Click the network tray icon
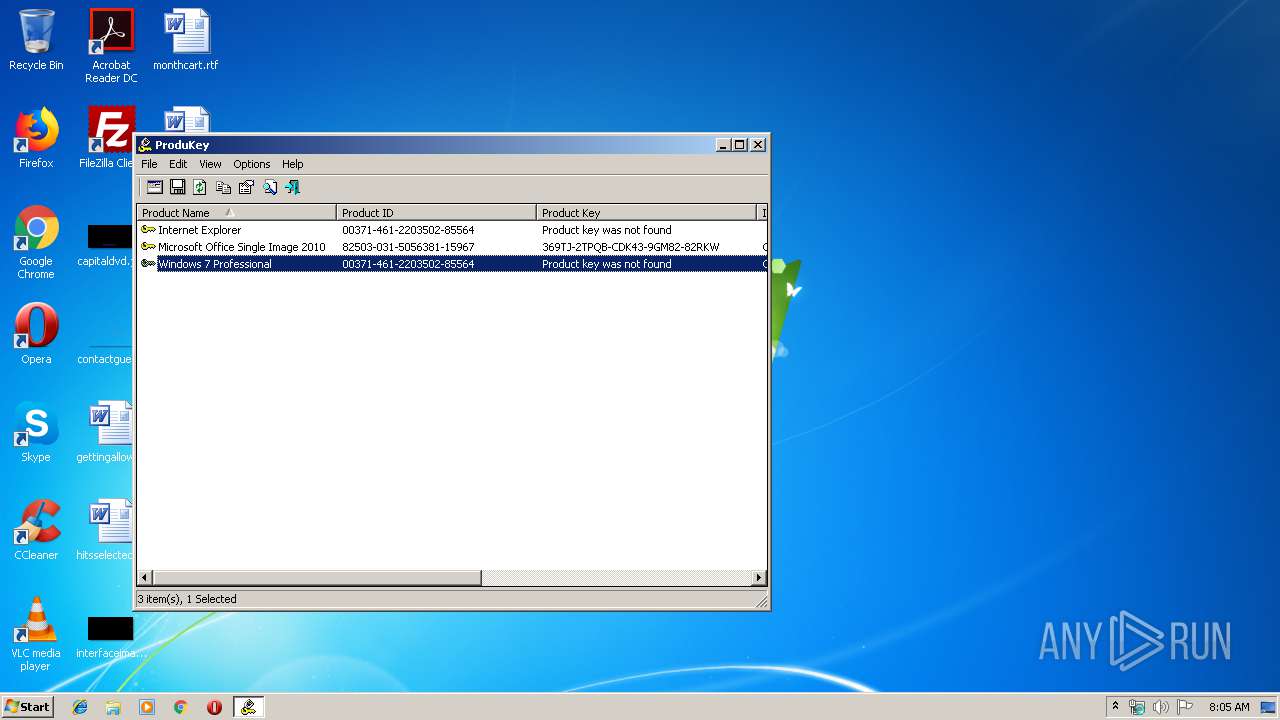This screenshot has height=720, width=1280. click(x=1137, y=707)
